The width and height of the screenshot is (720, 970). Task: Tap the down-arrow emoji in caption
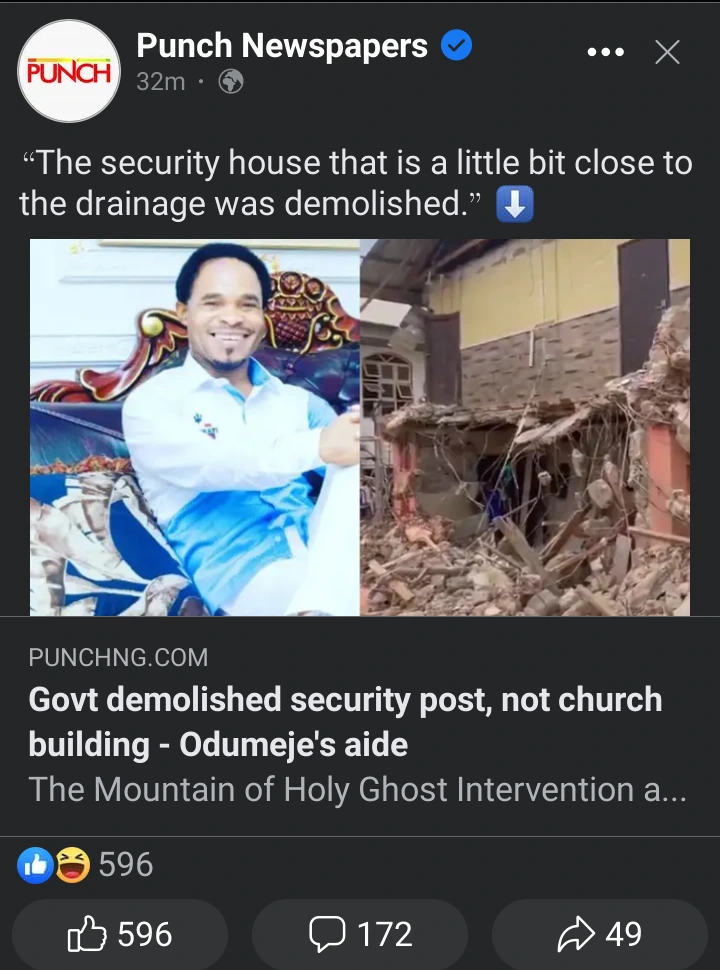click(515, 205)
